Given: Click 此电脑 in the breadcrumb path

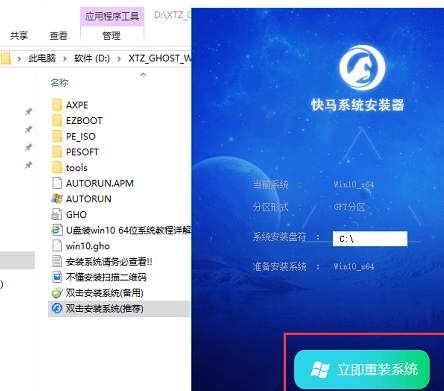Looking at the screenshot, I should [42, 58].
